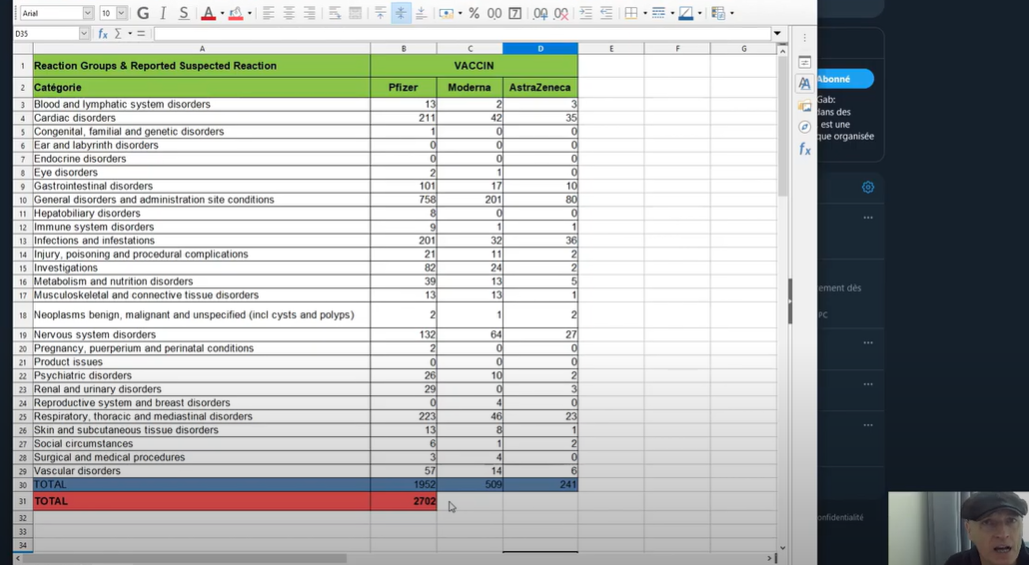
Task: Open the font color dropdown arrow
Action: click(x=222, y=13)
